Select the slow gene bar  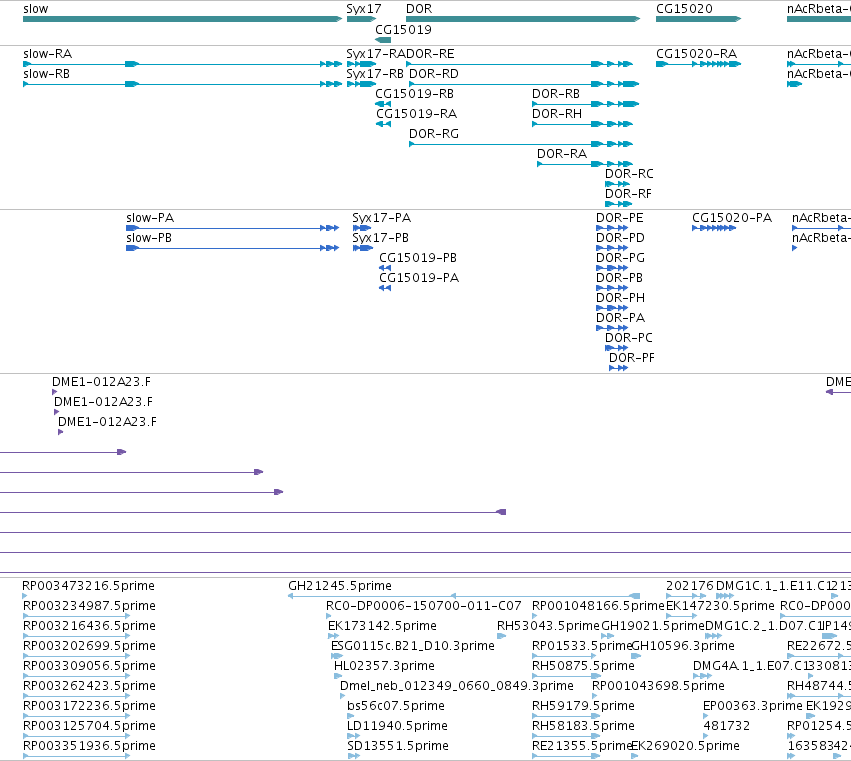[182, 19]
